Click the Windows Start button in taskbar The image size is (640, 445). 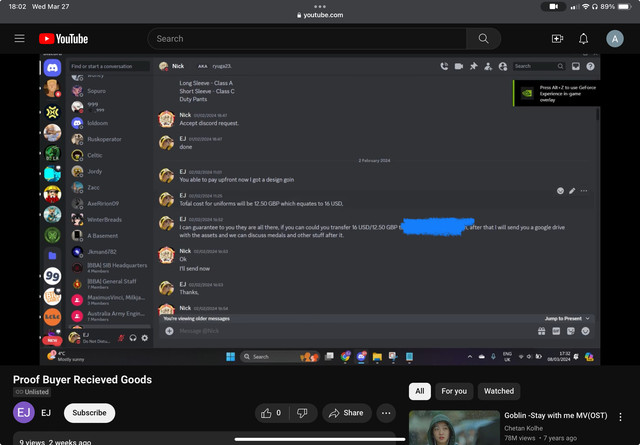231,357
